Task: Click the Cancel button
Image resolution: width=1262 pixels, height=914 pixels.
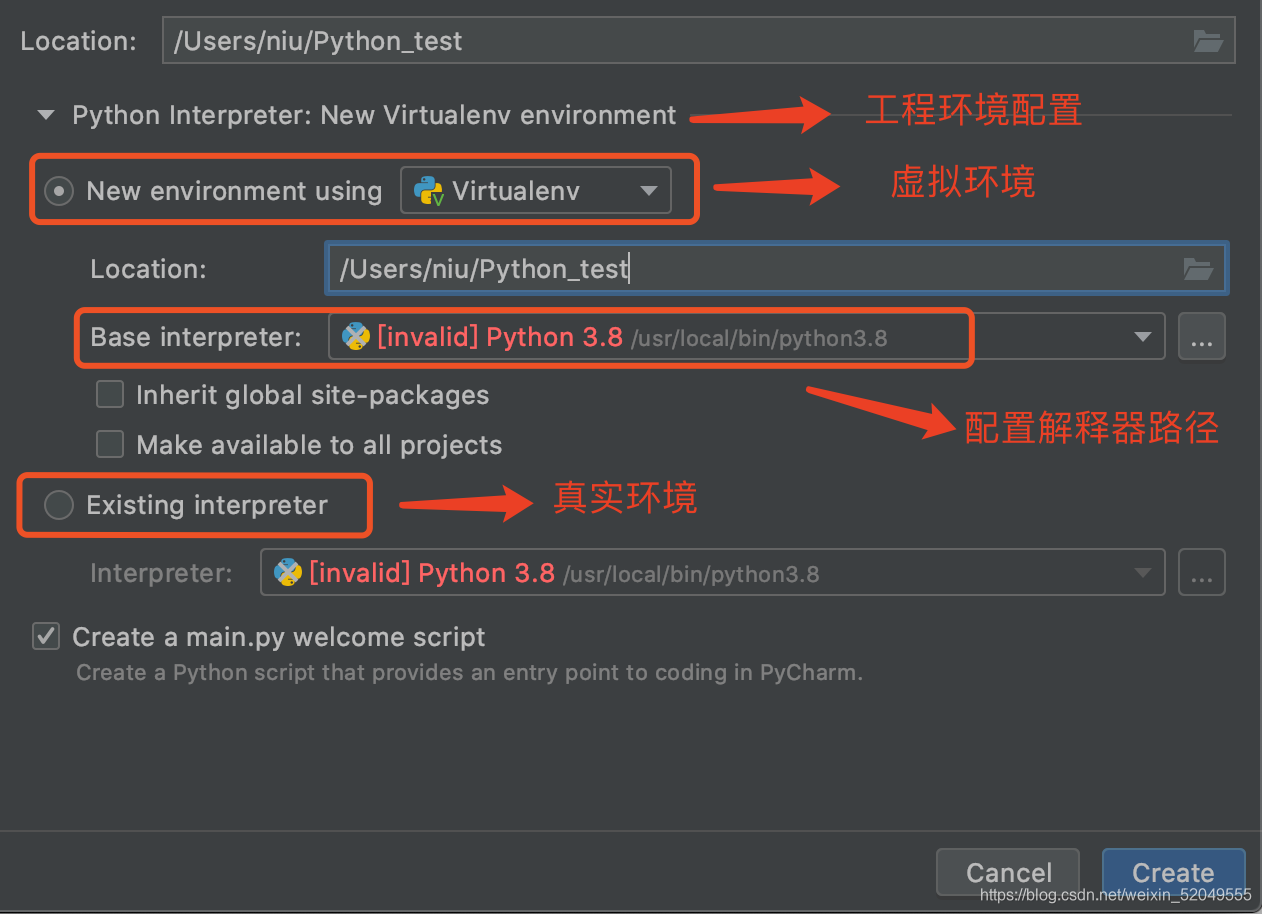Action: [1008, 872]
